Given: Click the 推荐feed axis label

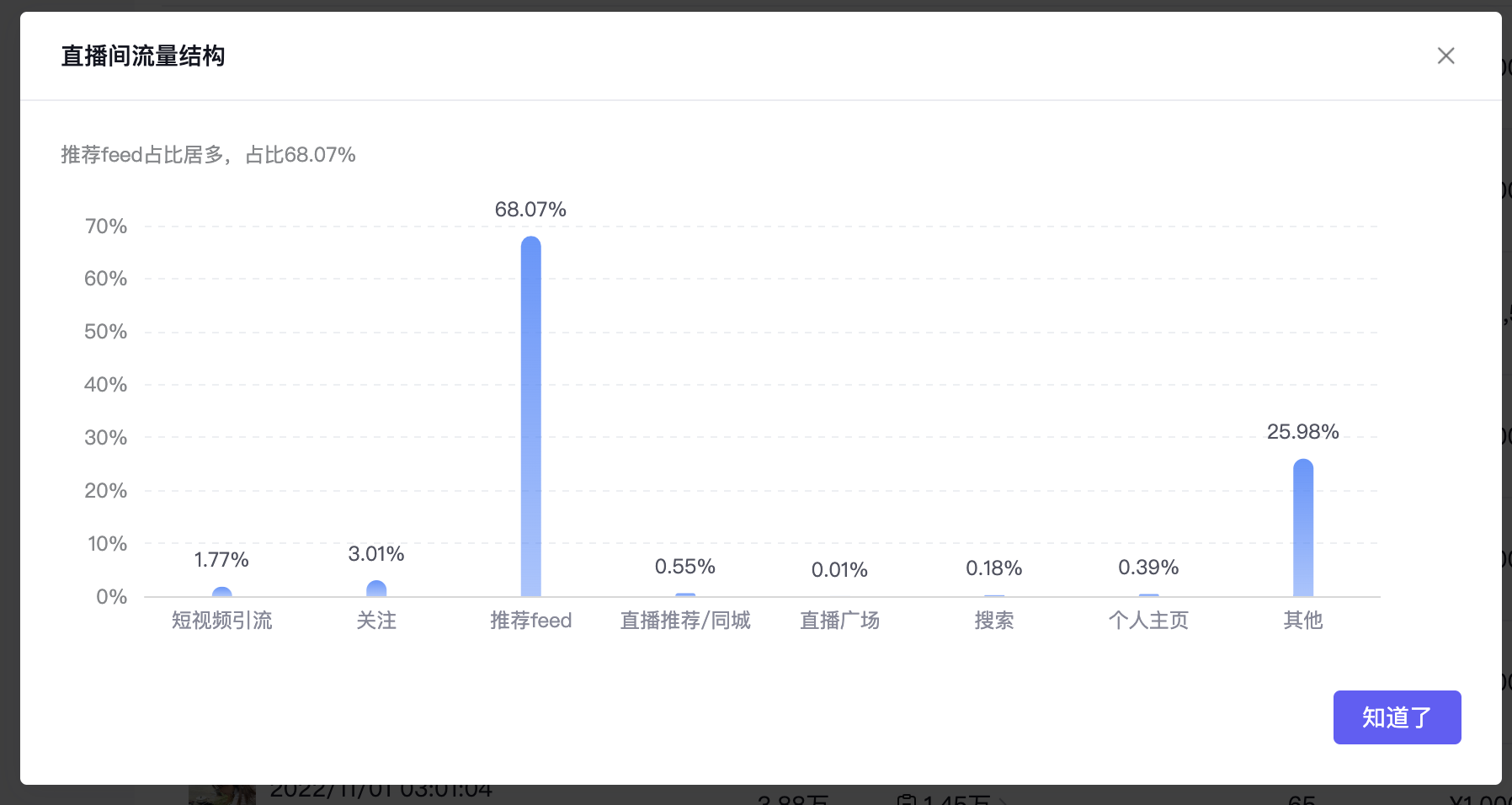Looking at the screenshot, I should coord(530,621).
